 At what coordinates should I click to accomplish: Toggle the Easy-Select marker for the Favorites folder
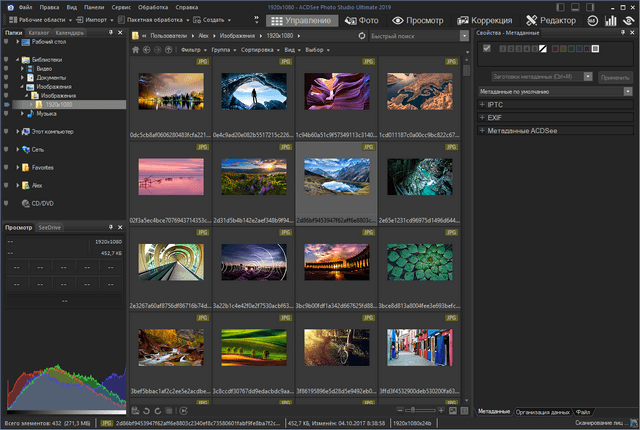point(6,167)
